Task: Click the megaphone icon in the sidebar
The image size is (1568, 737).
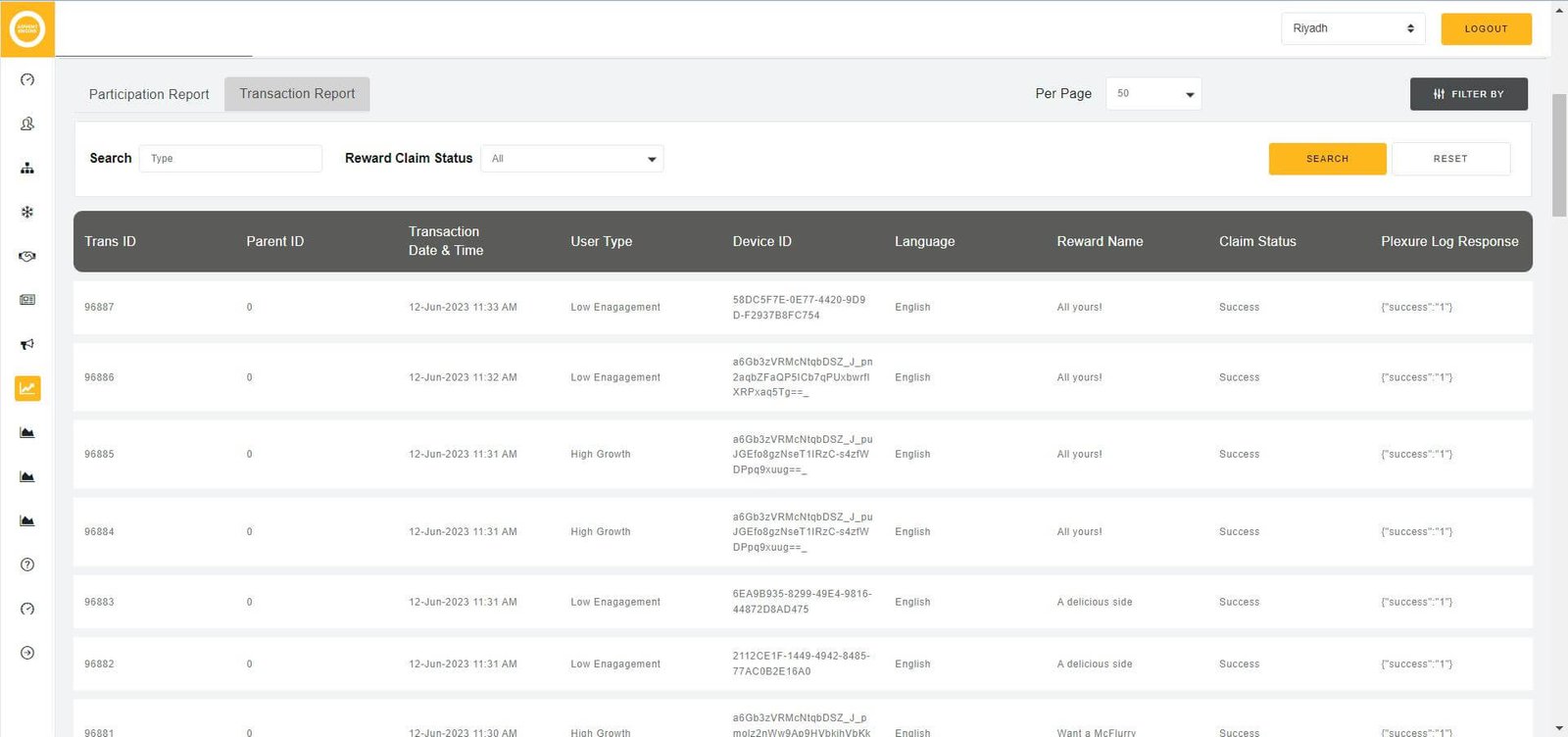Action: point(27,344)
